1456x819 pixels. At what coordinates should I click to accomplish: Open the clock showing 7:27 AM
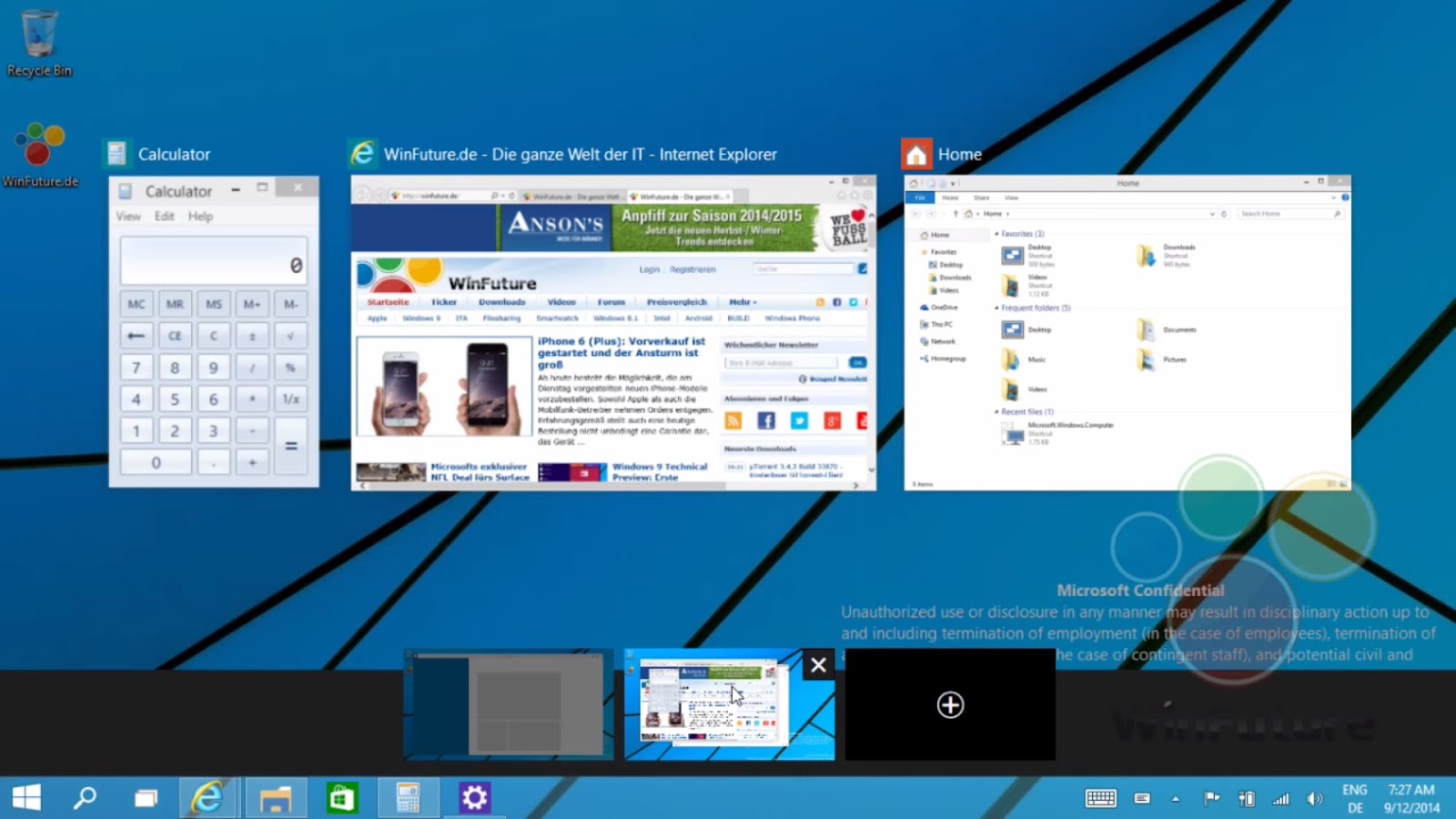[x=1411, y=798]
